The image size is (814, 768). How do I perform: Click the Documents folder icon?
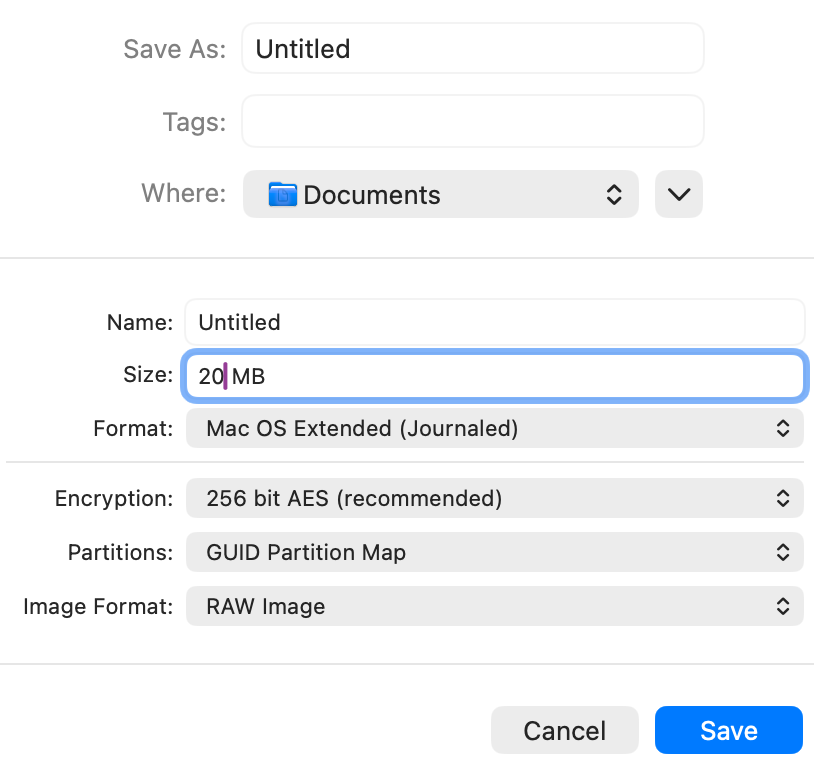click(x=284, y=194)
